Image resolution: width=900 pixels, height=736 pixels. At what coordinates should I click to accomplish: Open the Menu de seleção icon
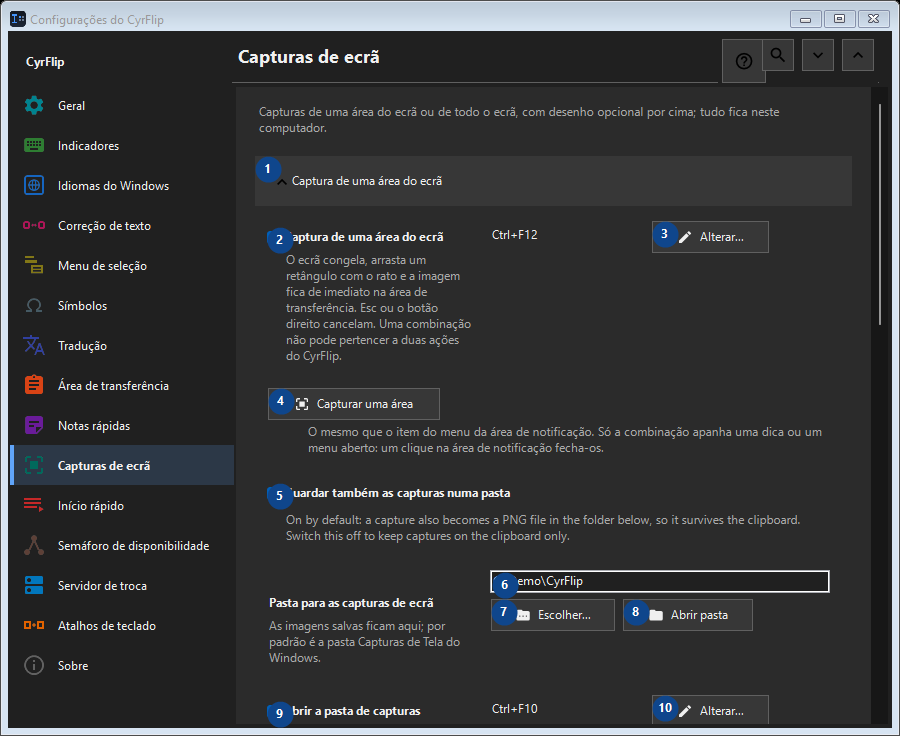(x=34, y=265)
